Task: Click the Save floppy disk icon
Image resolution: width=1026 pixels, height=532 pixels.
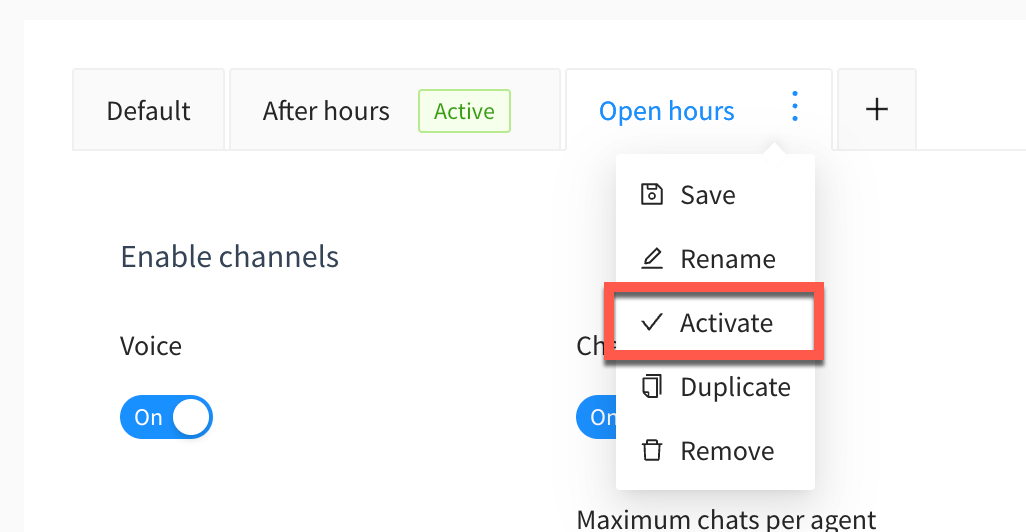Action: (x=651, y=194)
